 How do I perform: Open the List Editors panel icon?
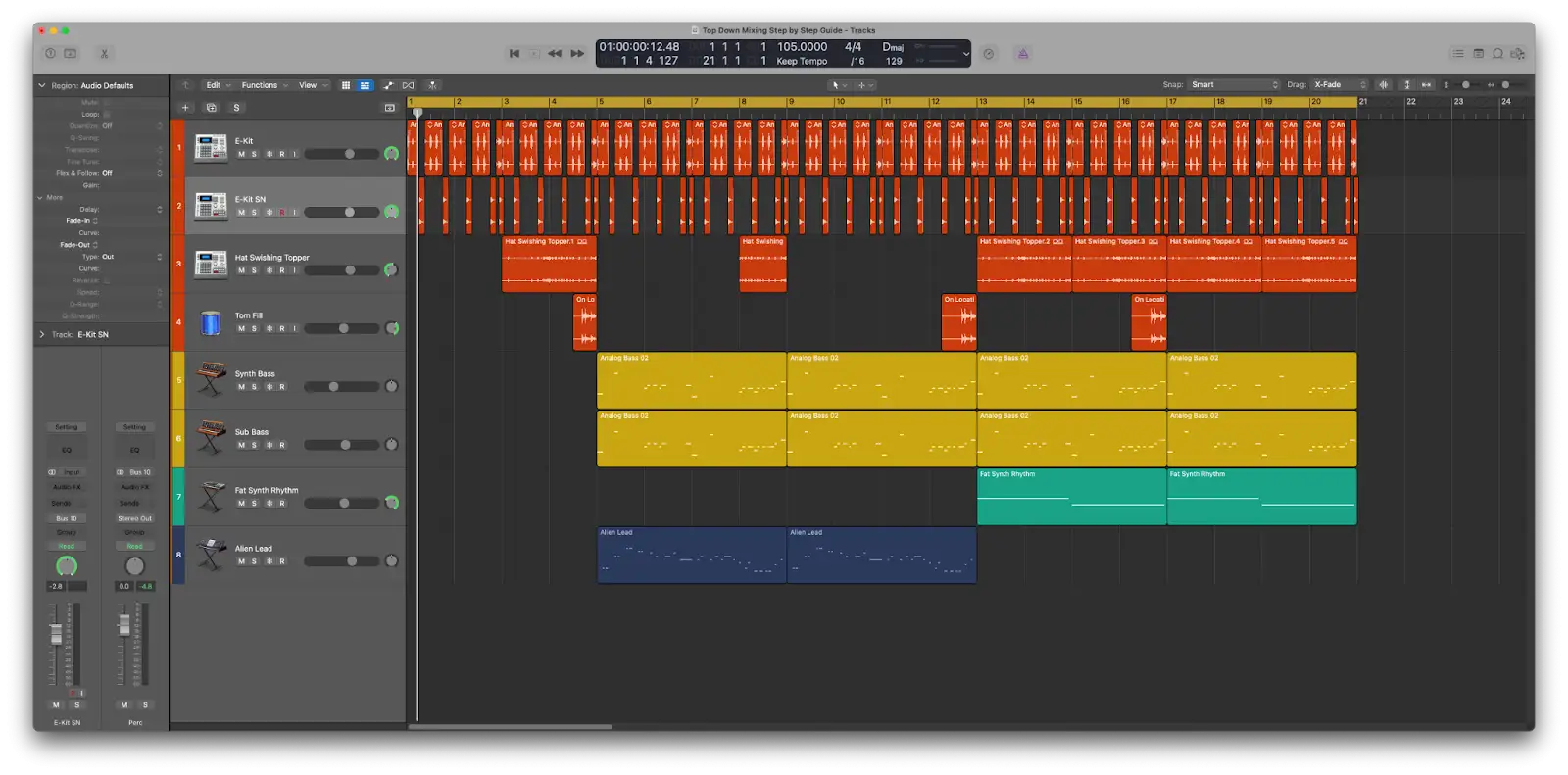[1458, 54]
